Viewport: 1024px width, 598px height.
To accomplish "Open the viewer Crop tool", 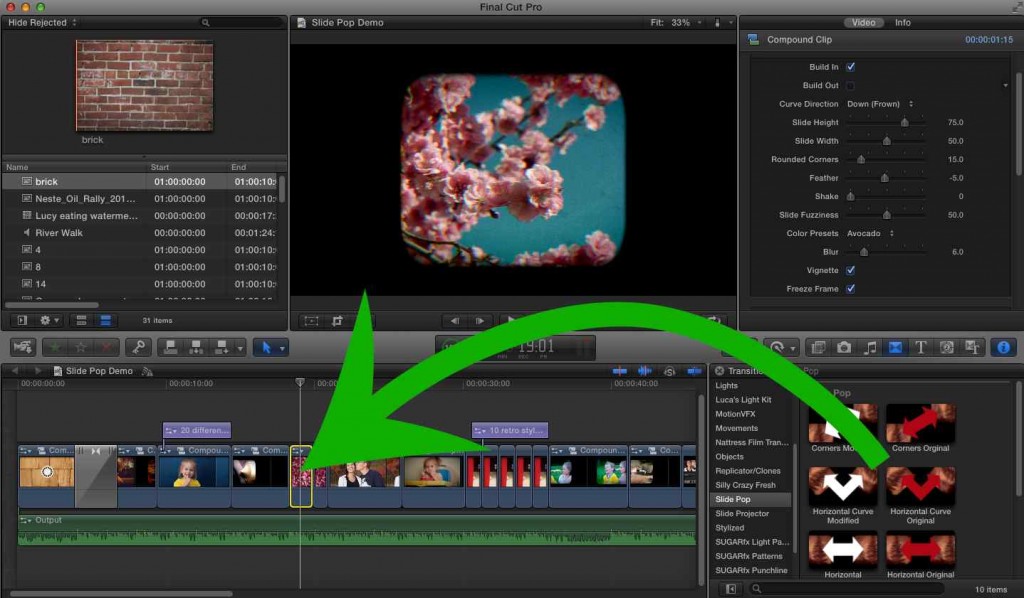I will (337, 321).
